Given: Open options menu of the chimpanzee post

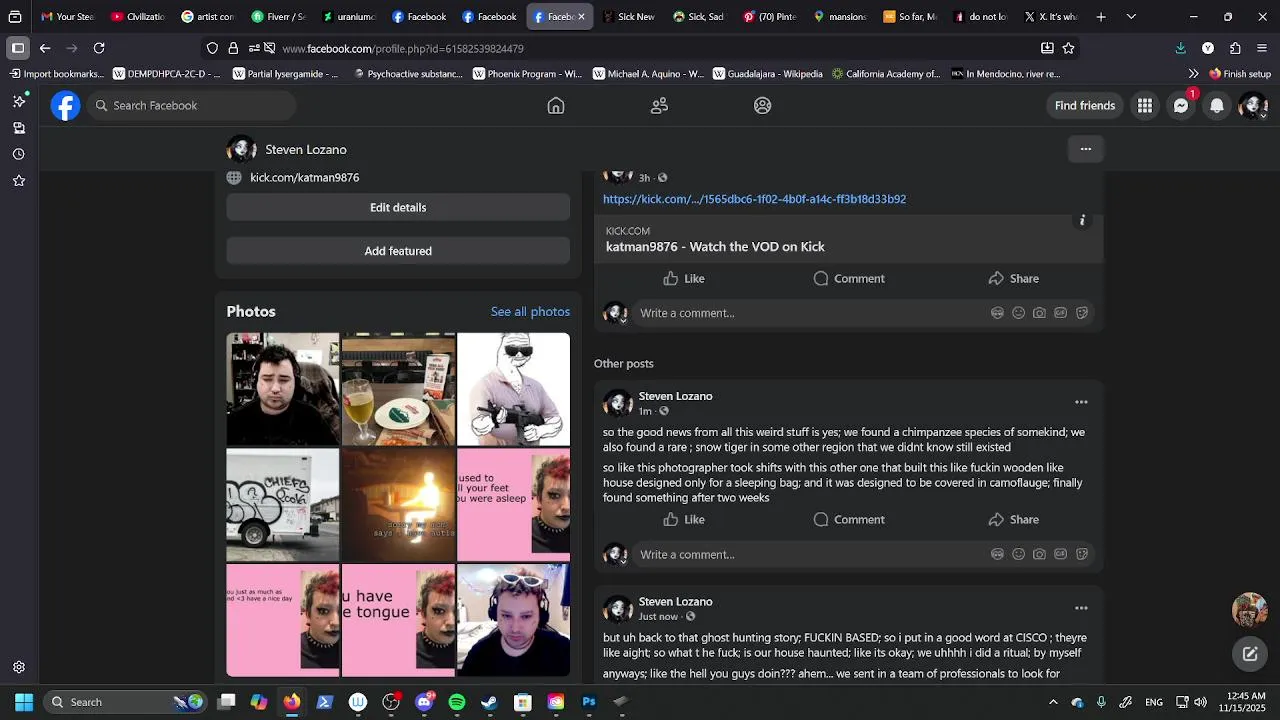Looking at the screenshot, I should (x=1081, y=402).
